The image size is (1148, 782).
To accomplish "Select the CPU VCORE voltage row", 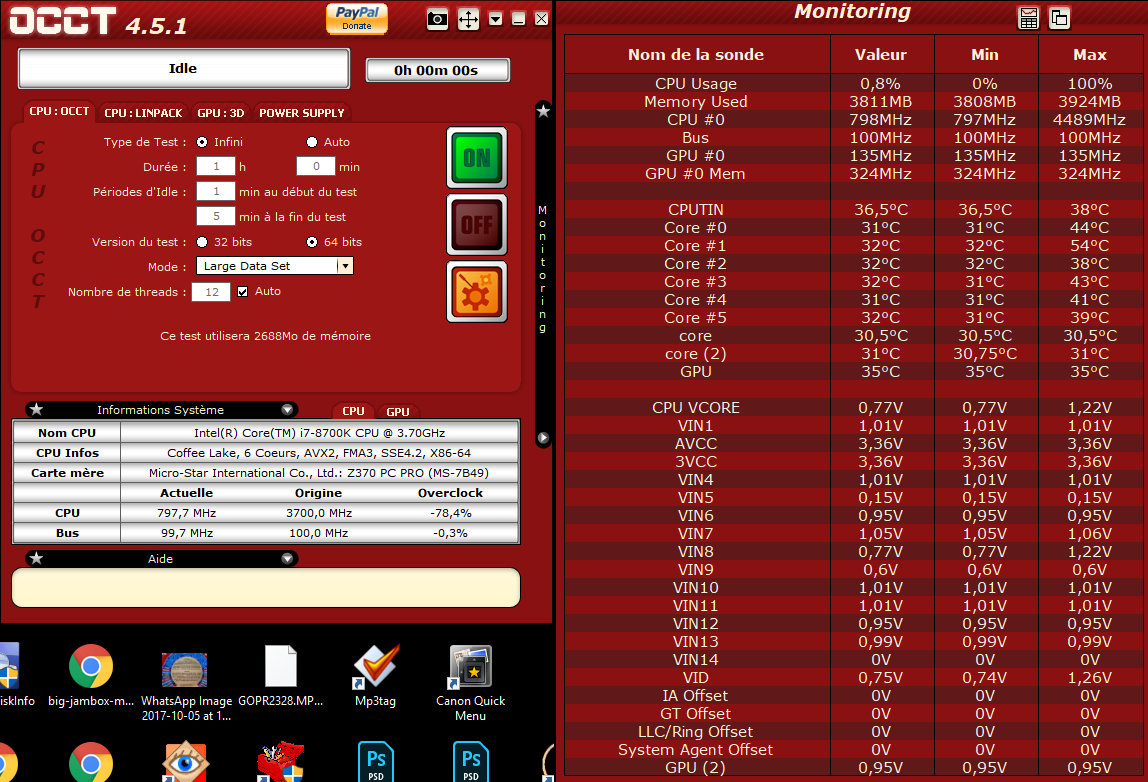I will click(x=854, y=407).
